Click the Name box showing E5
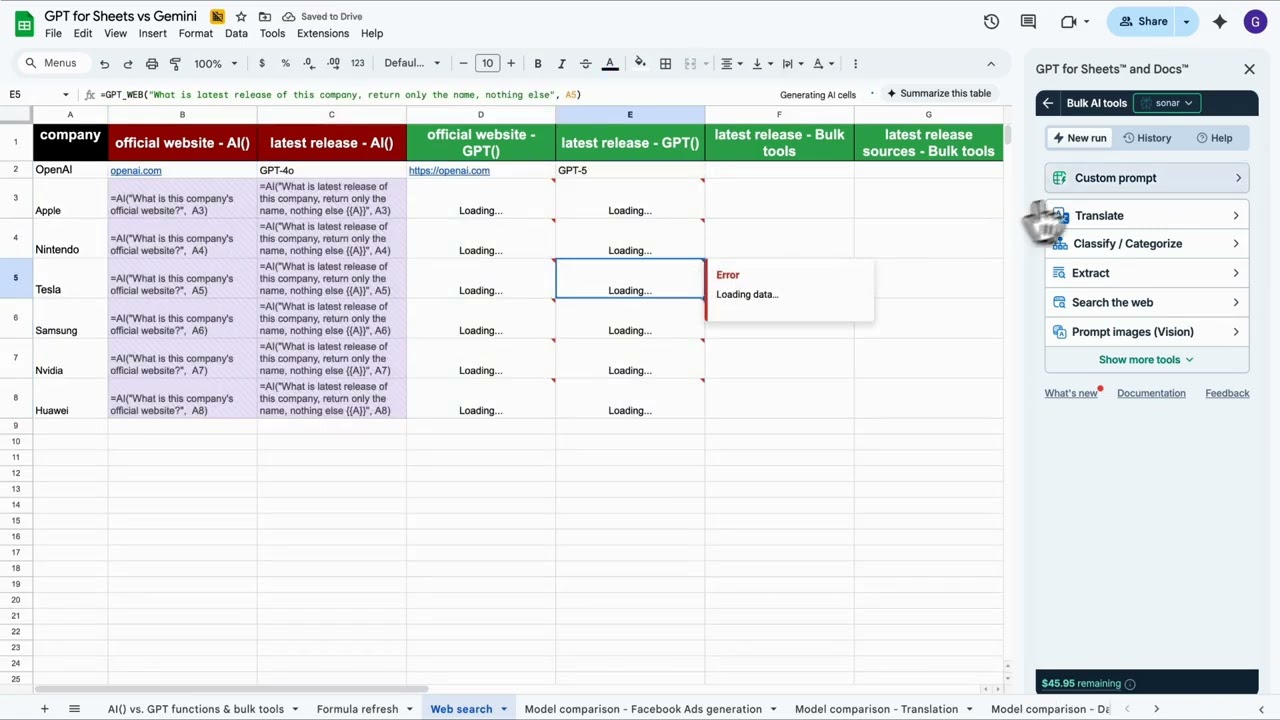 38,94
